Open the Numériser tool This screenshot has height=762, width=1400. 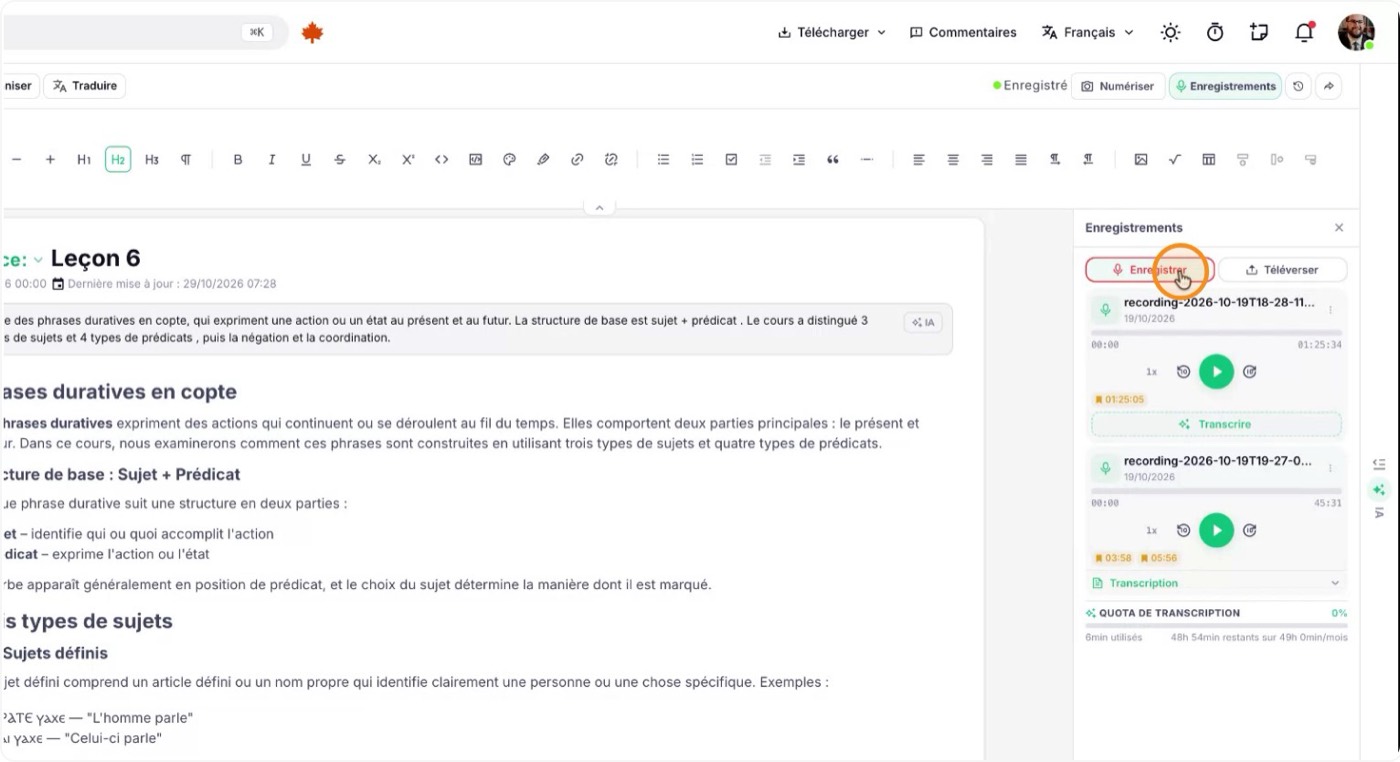1118,86
